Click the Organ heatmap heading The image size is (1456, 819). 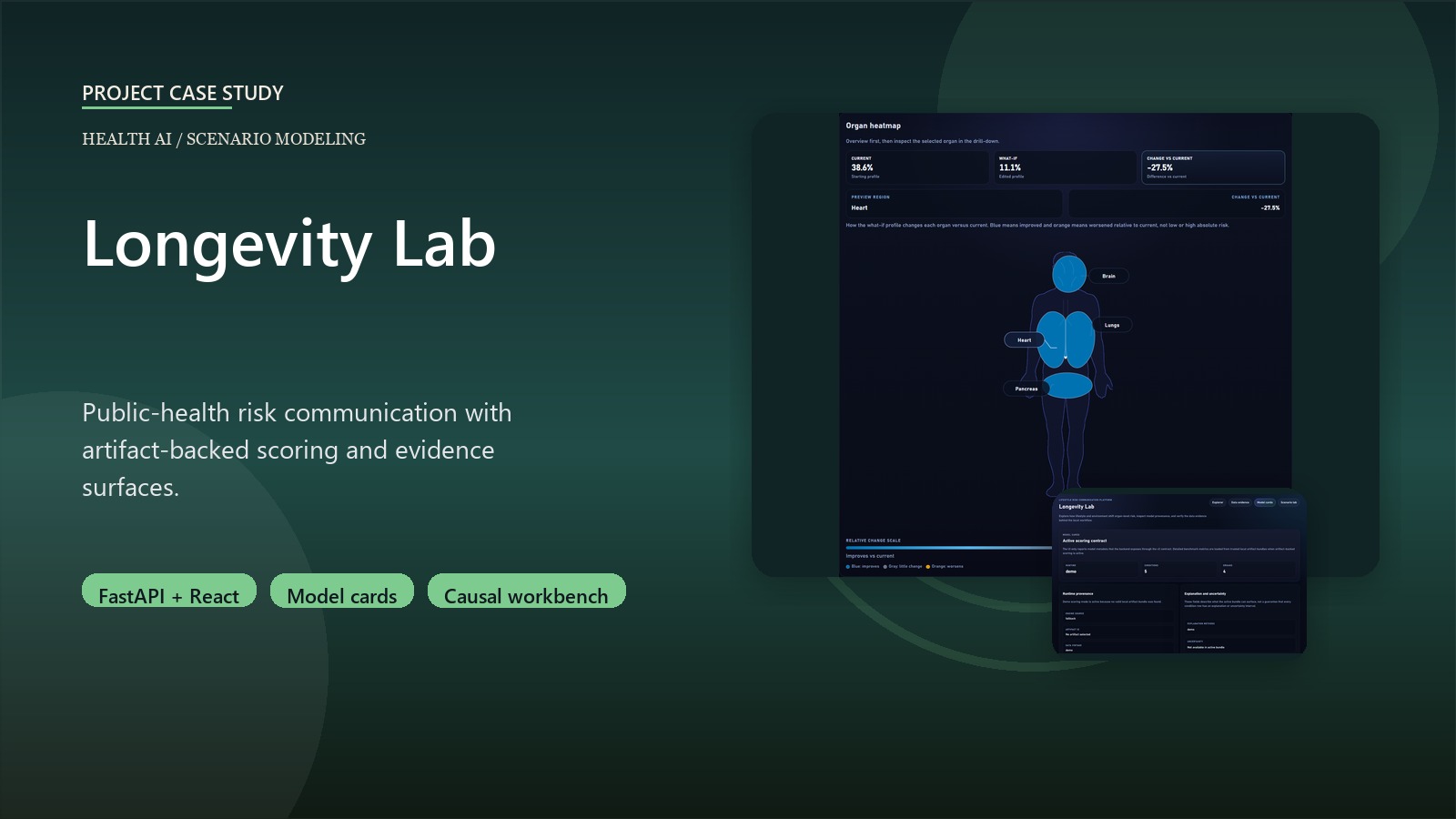(873, 126)
